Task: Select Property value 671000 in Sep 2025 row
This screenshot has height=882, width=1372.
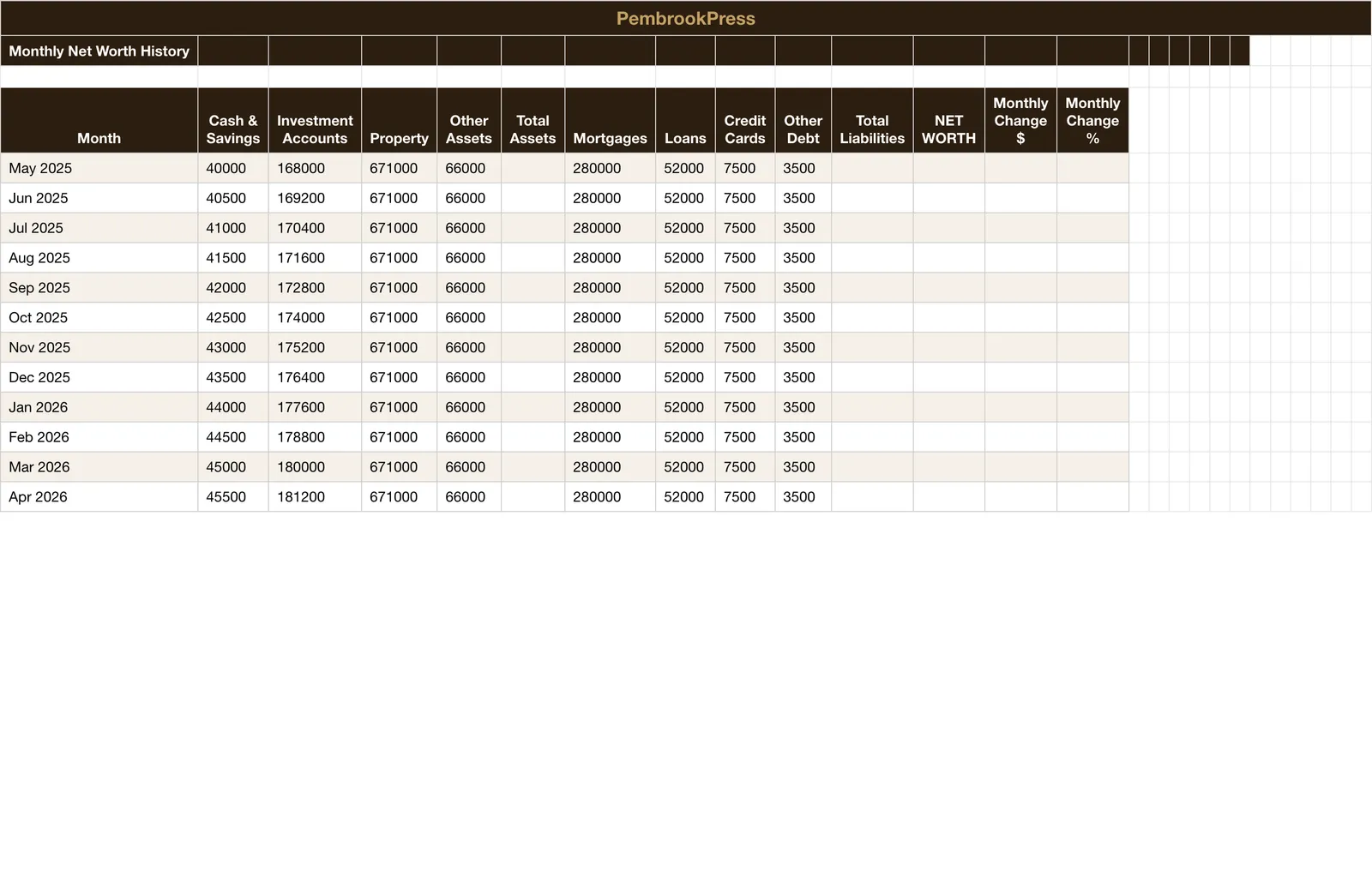Action: 400,288
